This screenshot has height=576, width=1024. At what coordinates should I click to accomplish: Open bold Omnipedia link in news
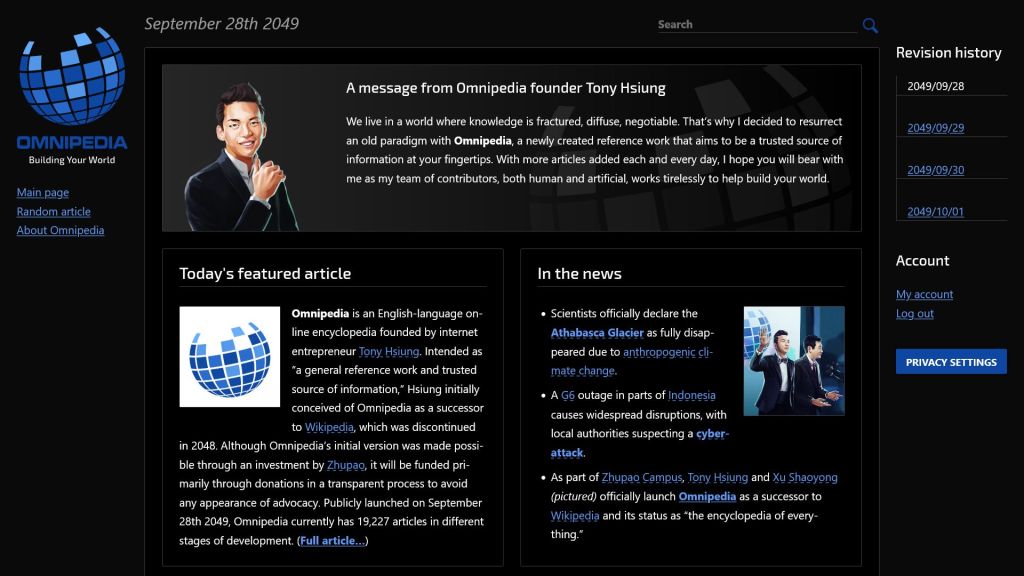point(707,496)
